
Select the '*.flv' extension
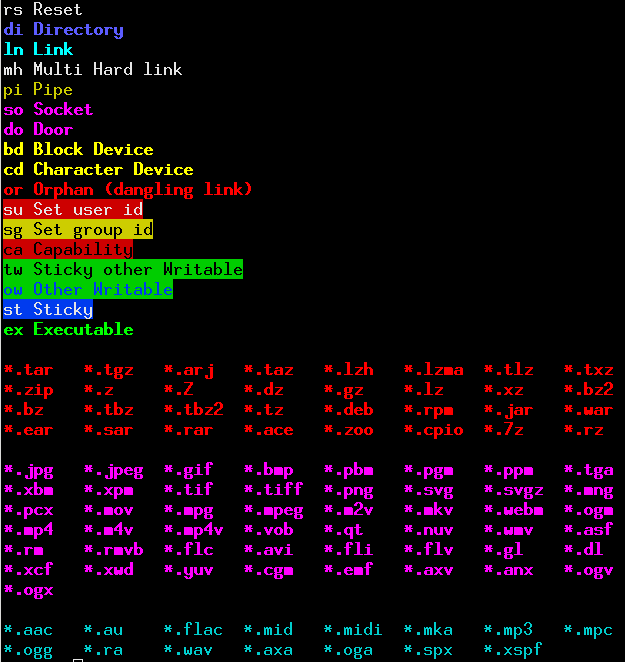point(428,550)
